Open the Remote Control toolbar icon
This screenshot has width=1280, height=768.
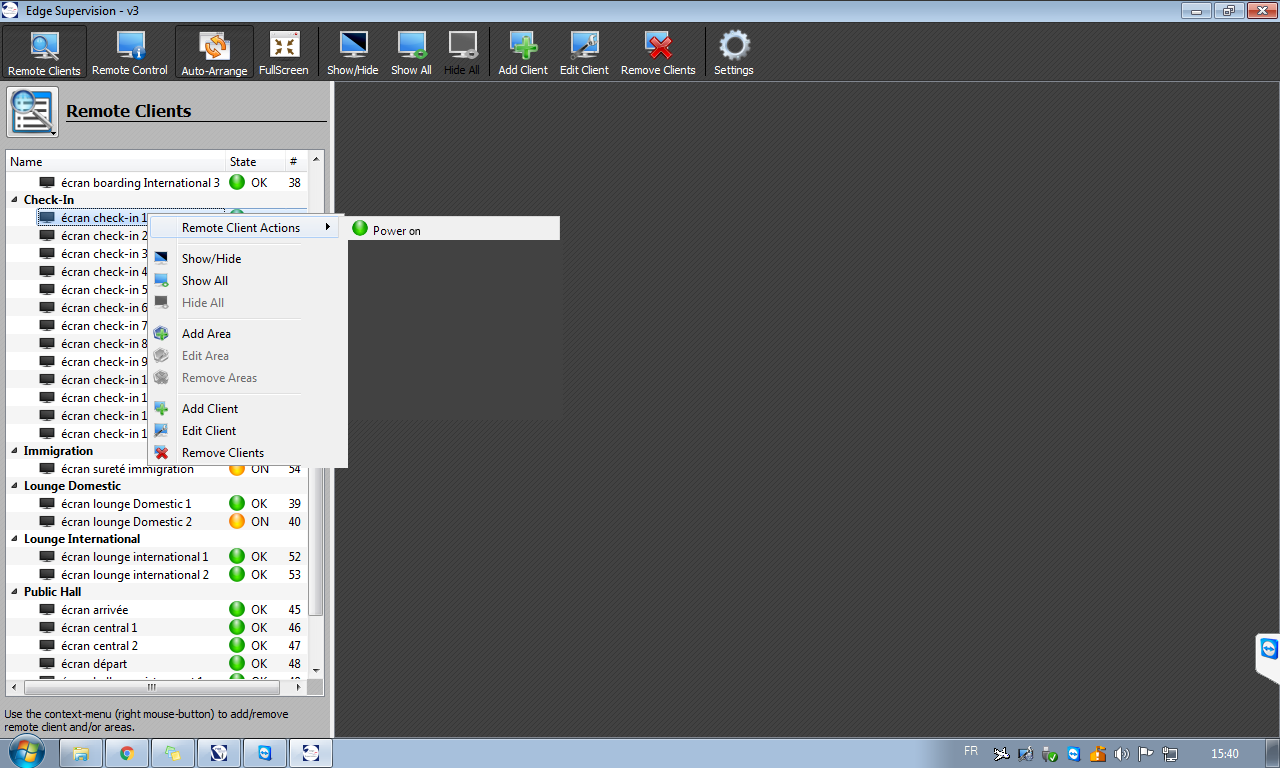coord(130,52)
